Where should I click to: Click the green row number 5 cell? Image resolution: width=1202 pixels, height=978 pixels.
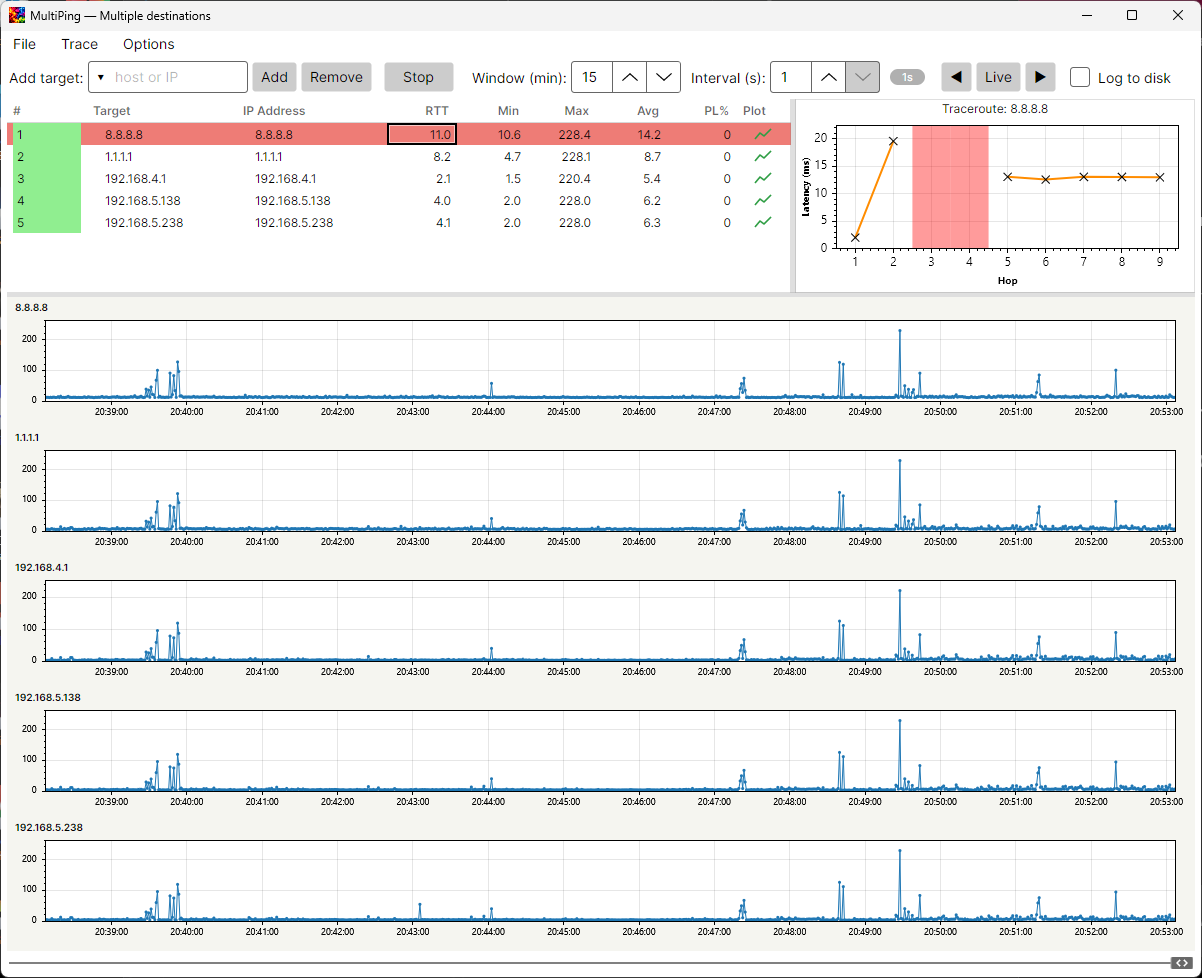46,222
